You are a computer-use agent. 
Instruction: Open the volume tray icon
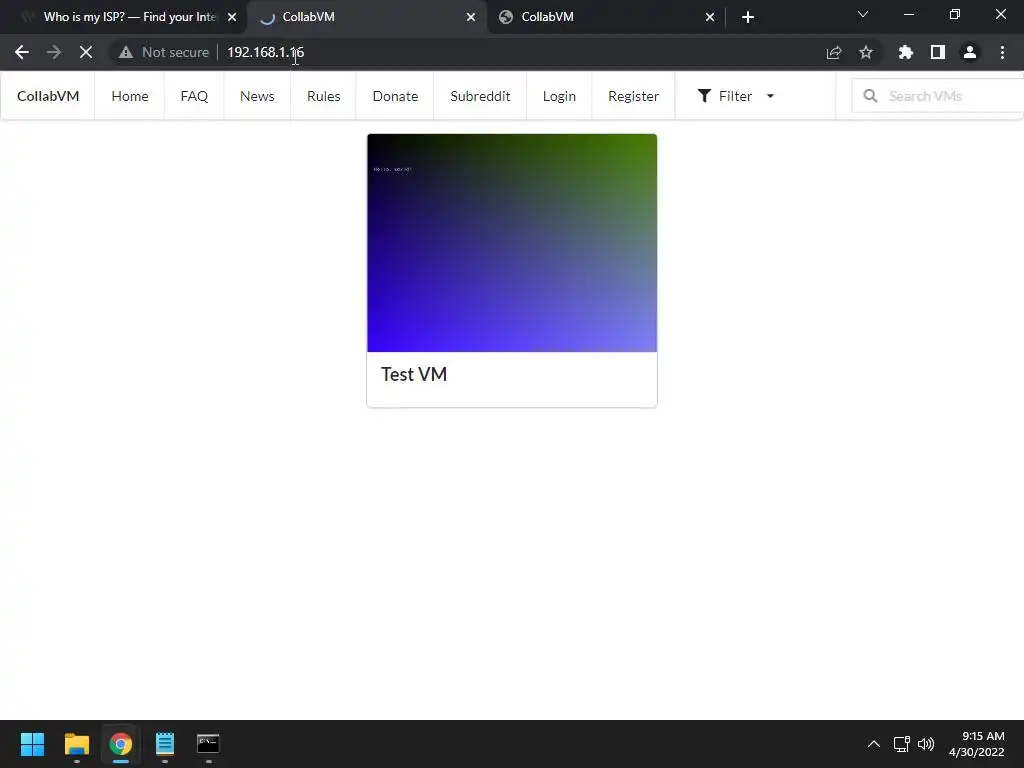(925, 744)
